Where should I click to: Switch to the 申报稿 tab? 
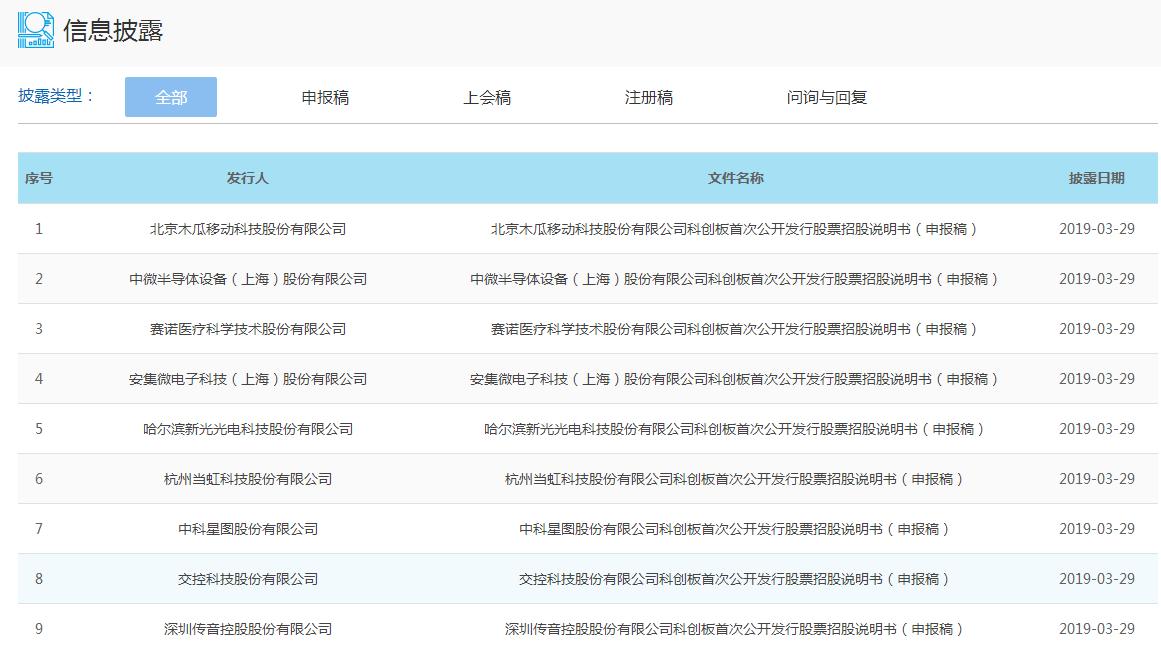[325, 97]
